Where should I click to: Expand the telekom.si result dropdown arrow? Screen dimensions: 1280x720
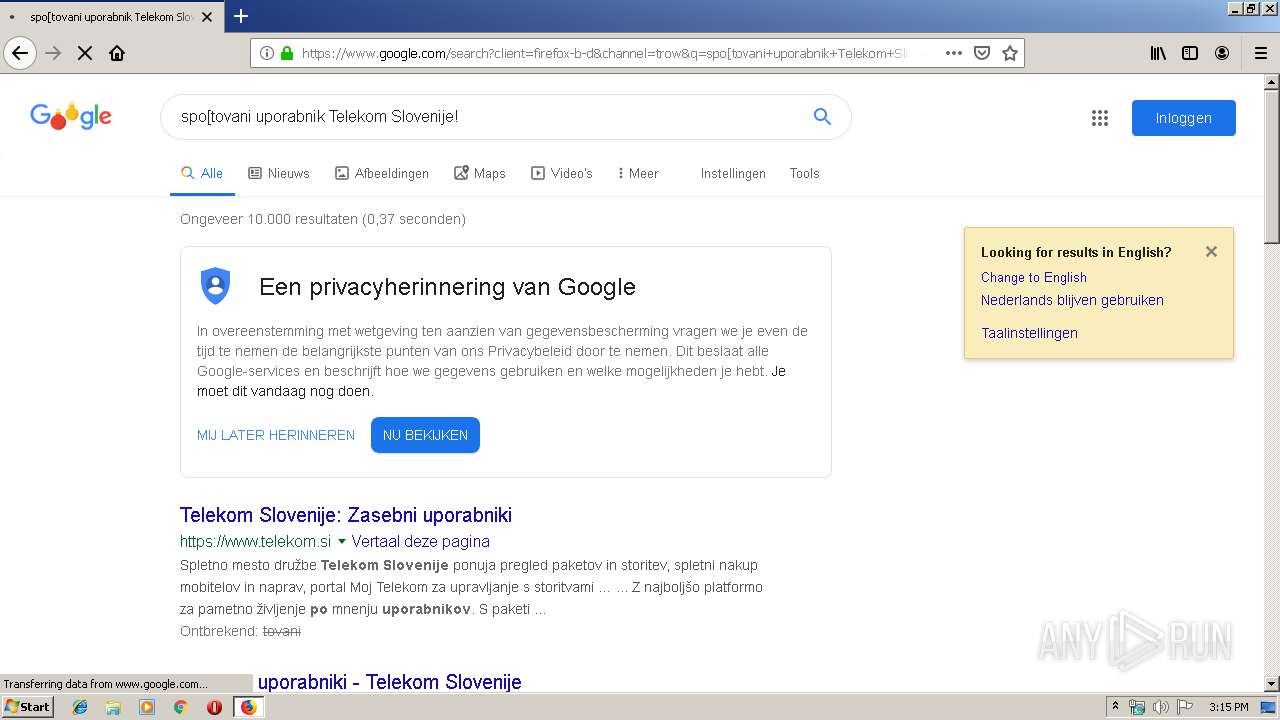(341, 542)
